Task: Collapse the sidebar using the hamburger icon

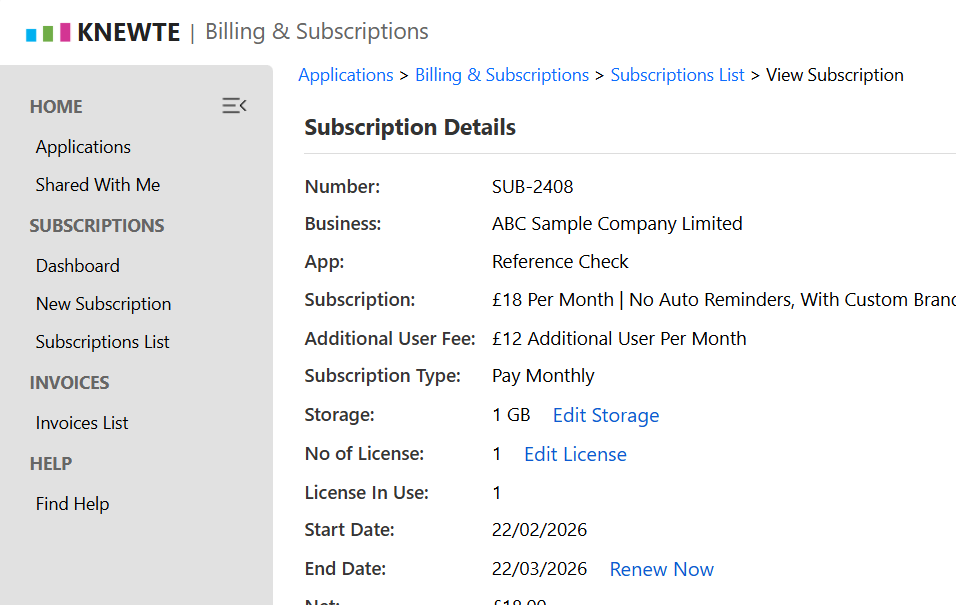Action: point(234,105)
